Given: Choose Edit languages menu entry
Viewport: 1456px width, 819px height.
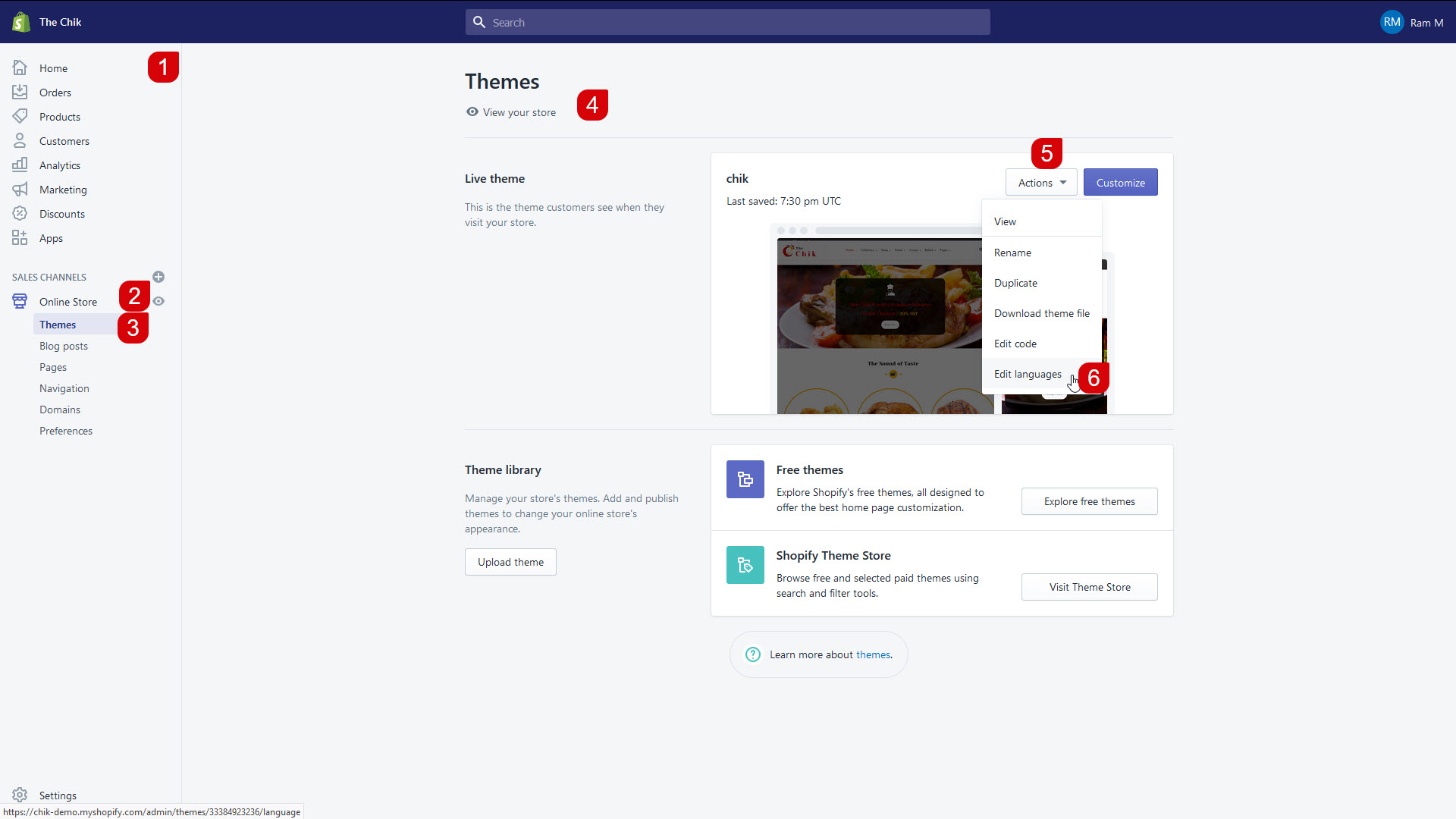Looking at the screenshot, I should coord(1041,374).
